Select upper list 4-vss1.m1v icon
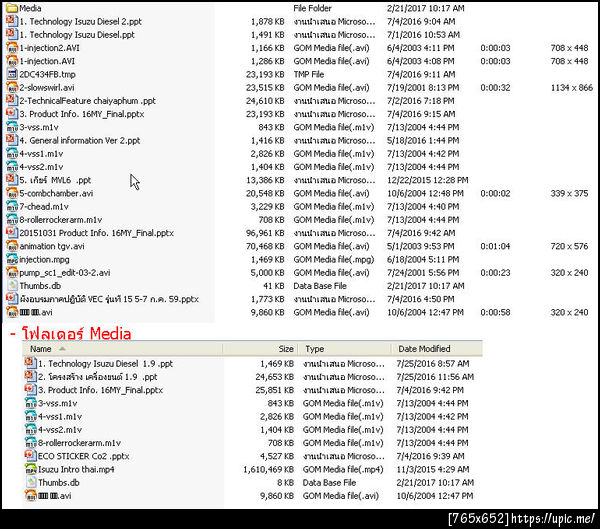The image size is (600, 529). coord(12,153)
